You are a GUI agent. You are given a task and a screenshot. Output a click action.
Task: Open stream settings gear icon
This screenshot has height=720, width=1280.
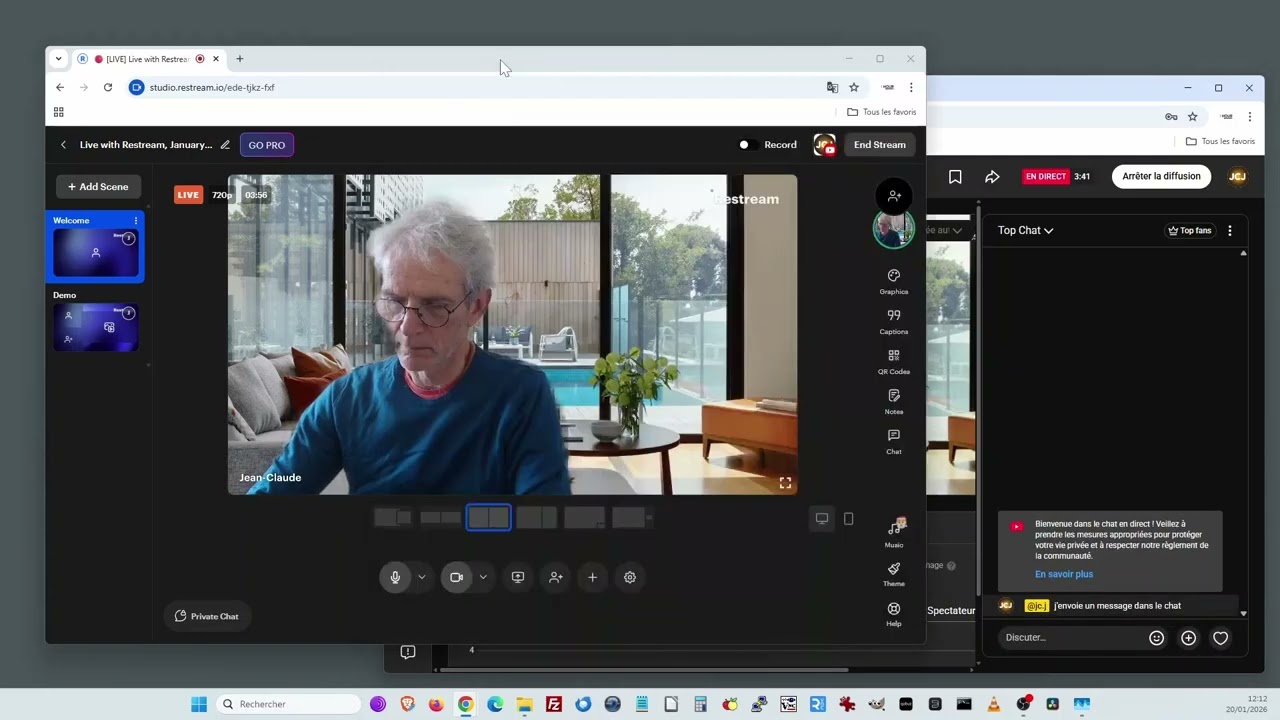point(629,577)
